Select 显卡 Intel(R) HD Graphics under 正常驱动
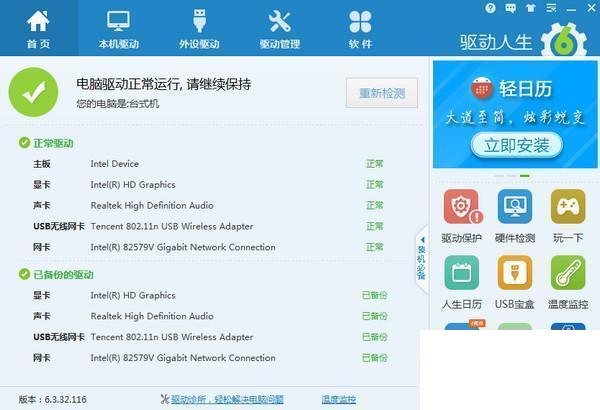This screenshot has width=600, height=410. [x=209, y=185]
